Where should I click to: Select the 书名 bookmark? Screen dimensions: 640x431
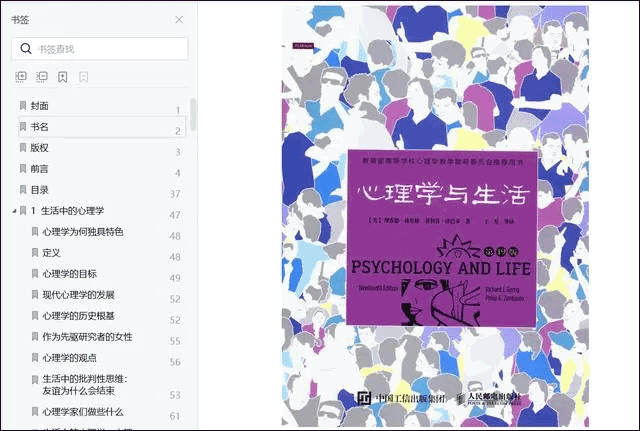102,127
